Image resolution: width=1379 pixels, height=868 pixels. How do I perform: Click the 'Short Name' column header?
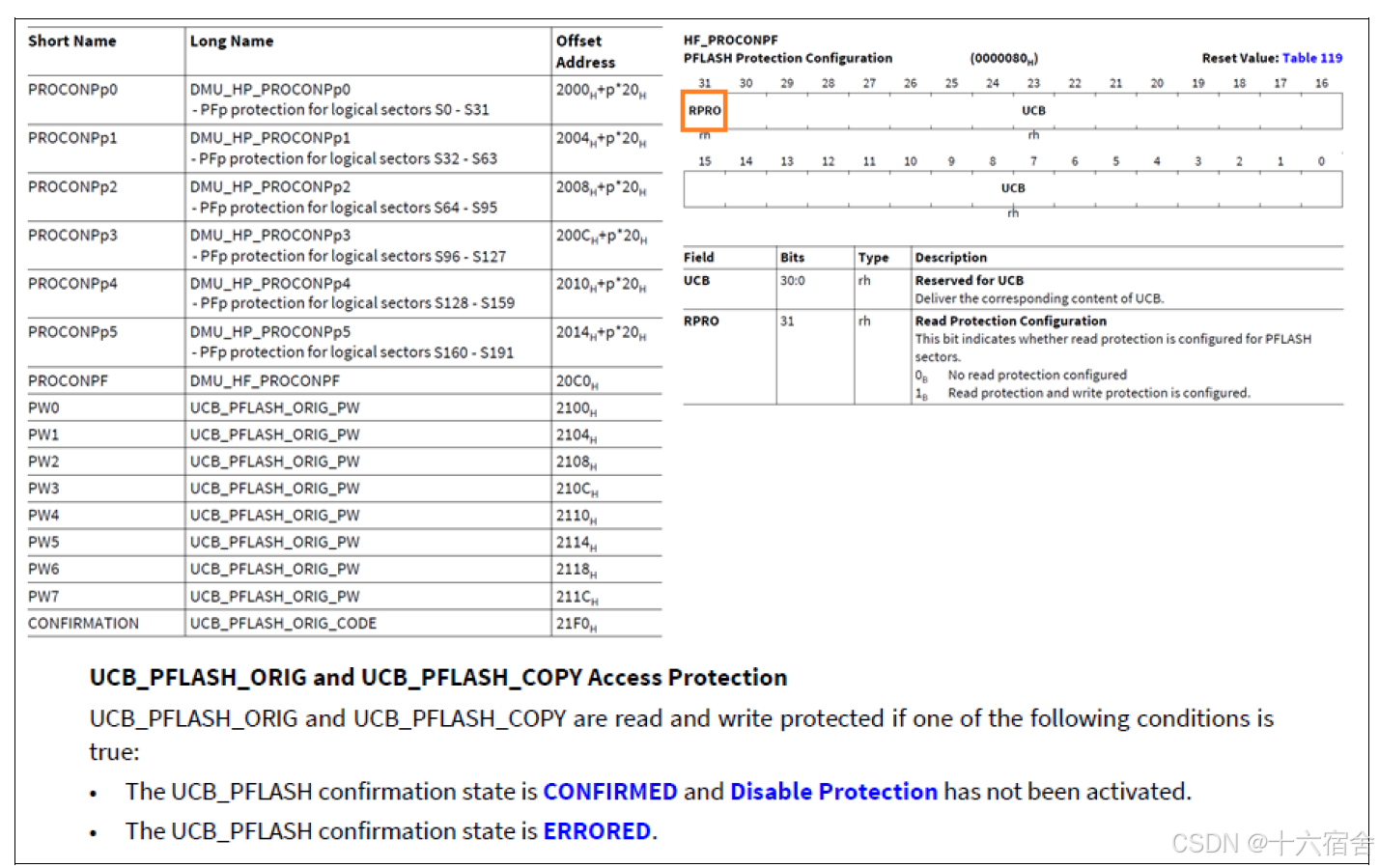(71, 41)
